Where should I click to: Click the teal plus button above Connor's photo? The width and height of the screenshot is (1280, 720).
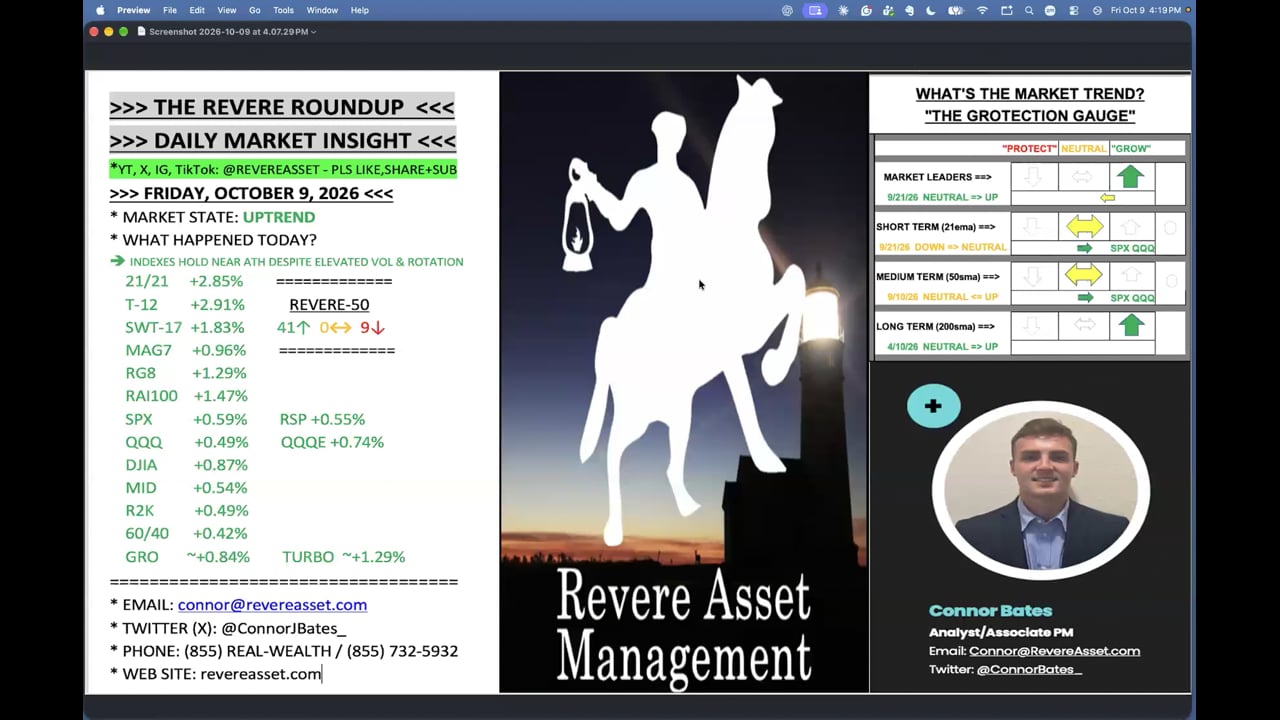pos(933,406)
